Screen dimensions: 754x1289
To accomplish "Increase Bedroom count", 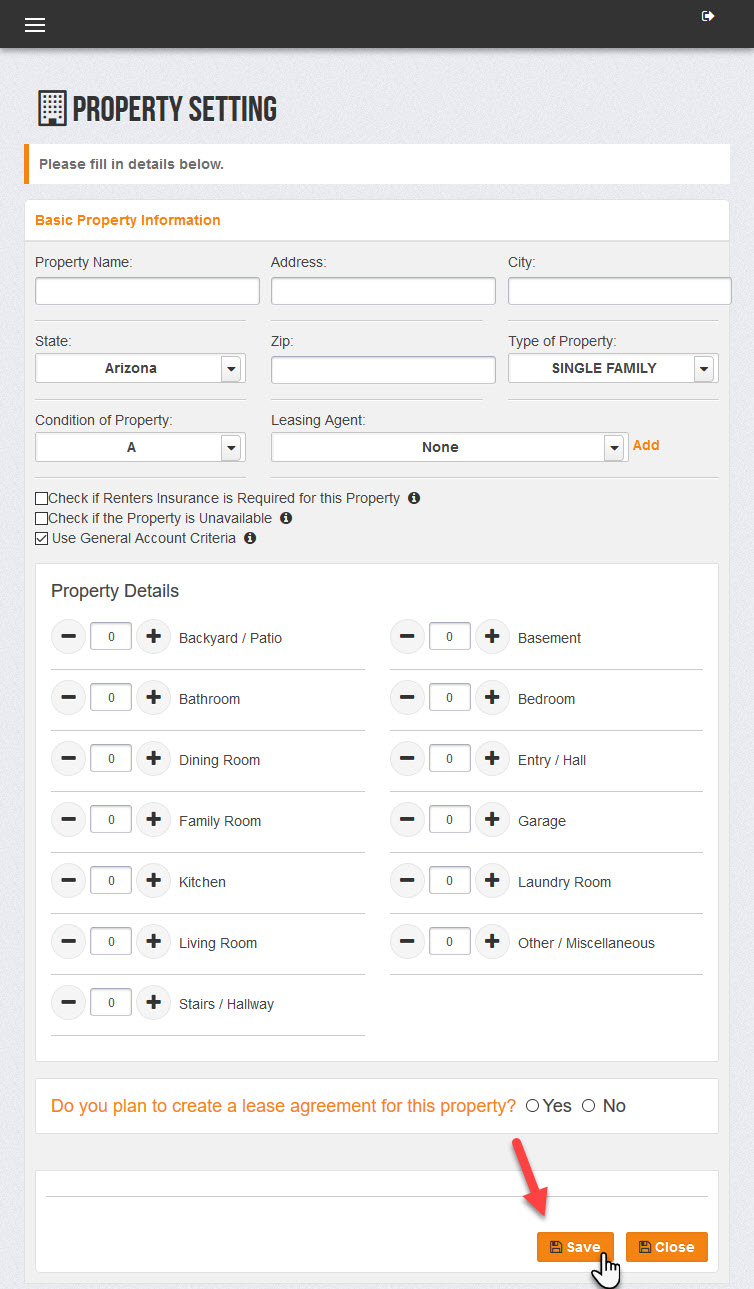I will pyautogui.click(x=492, y=698).
